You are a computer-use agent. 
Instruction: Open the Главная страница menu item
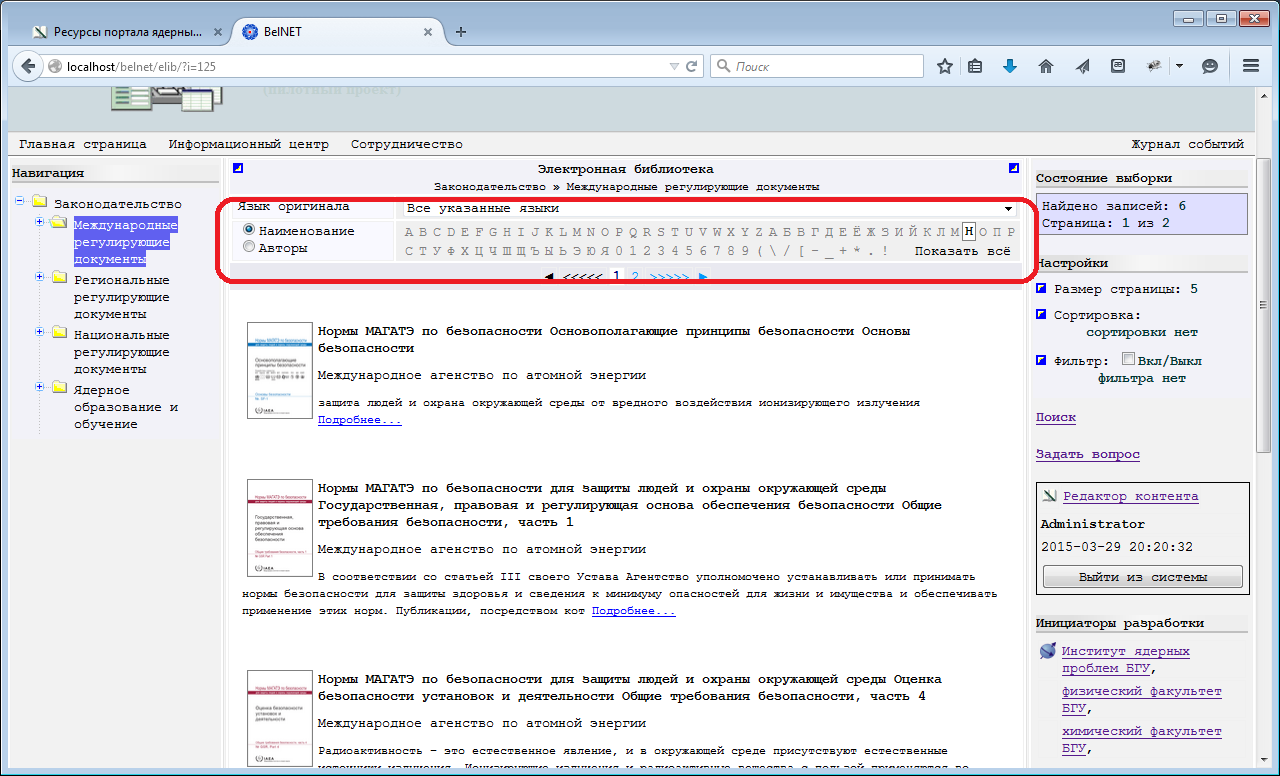coord(83,144)
